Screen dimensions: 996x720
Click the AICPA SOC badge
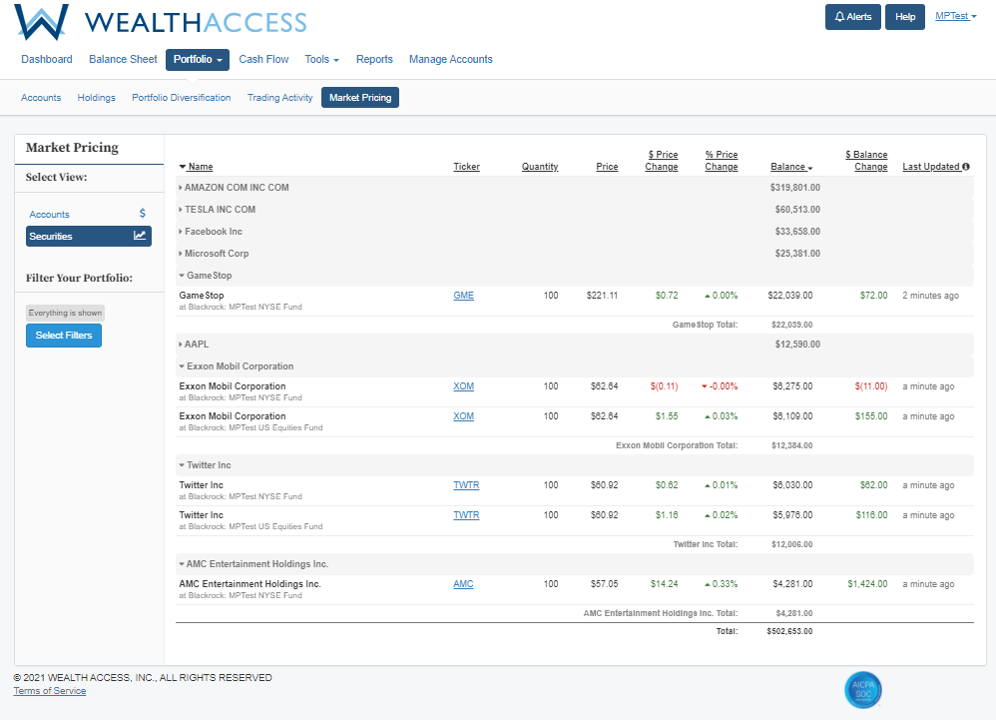tap(863, 689)
